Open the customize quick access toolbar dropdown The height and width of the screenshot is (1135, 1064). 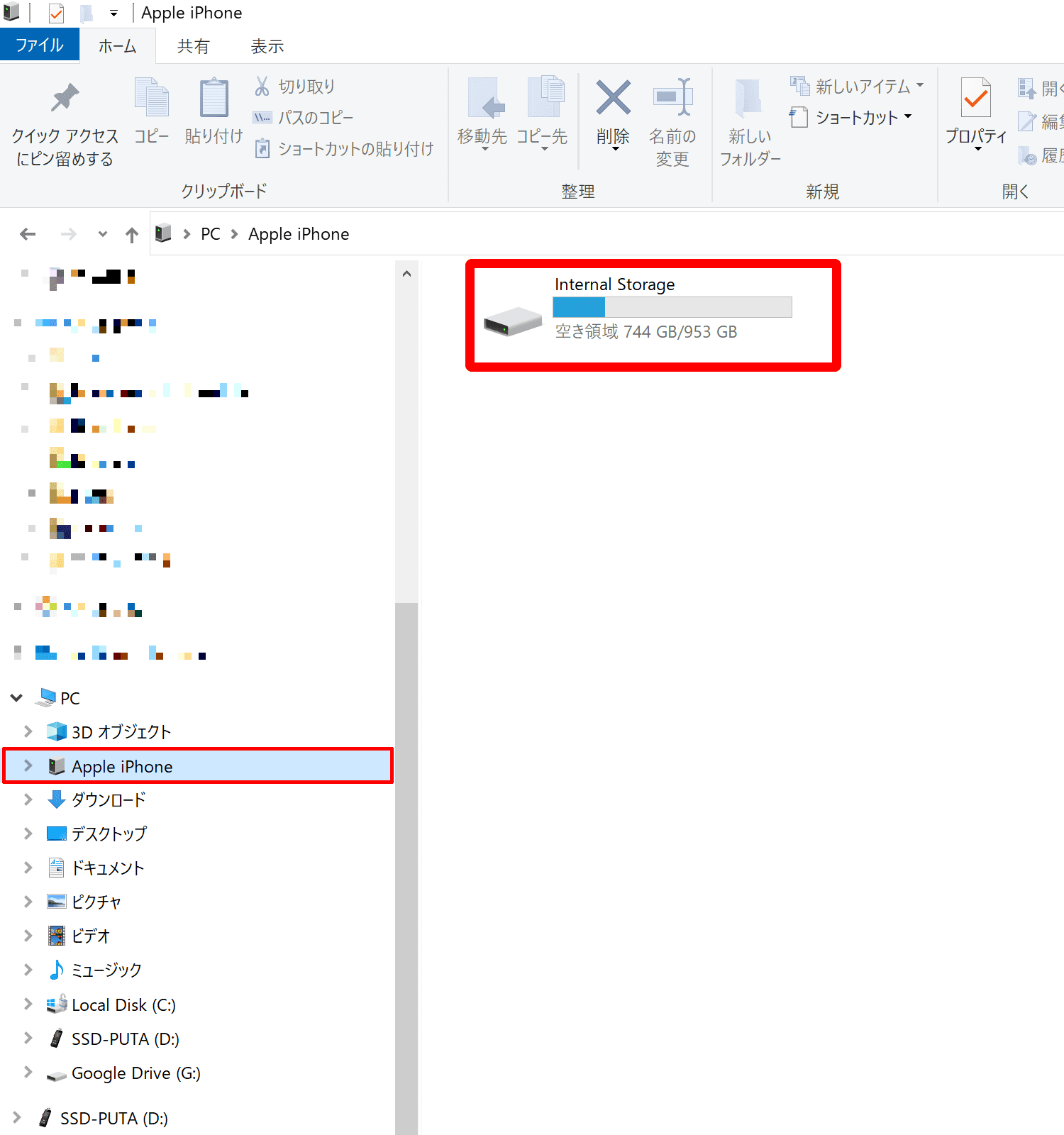tap(113, 13)
